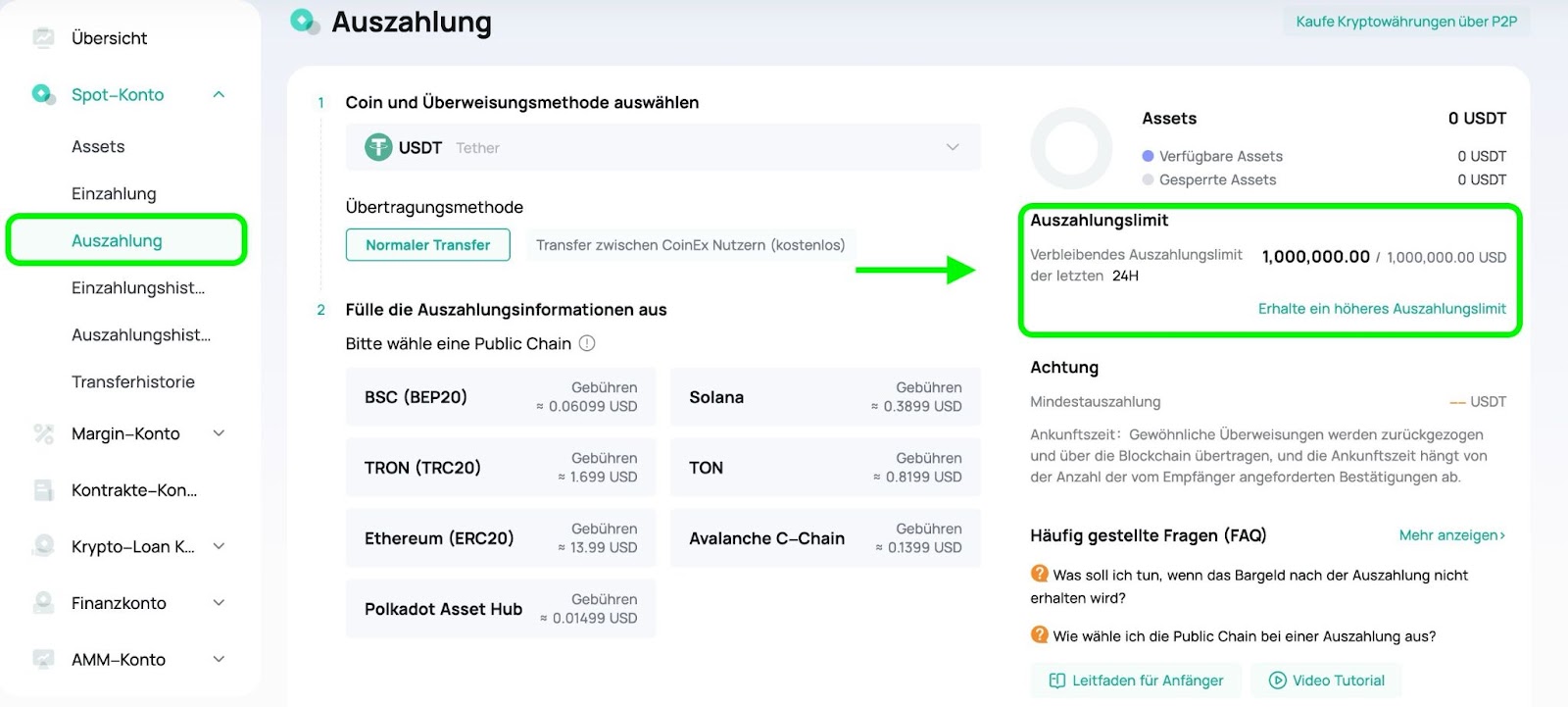Click the assets donut chart

[1071, 148]
